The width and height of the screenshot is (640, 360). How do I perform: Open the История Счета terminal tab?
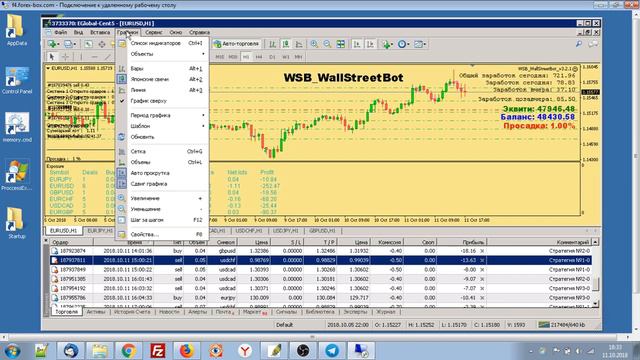(x=132, y=312)
